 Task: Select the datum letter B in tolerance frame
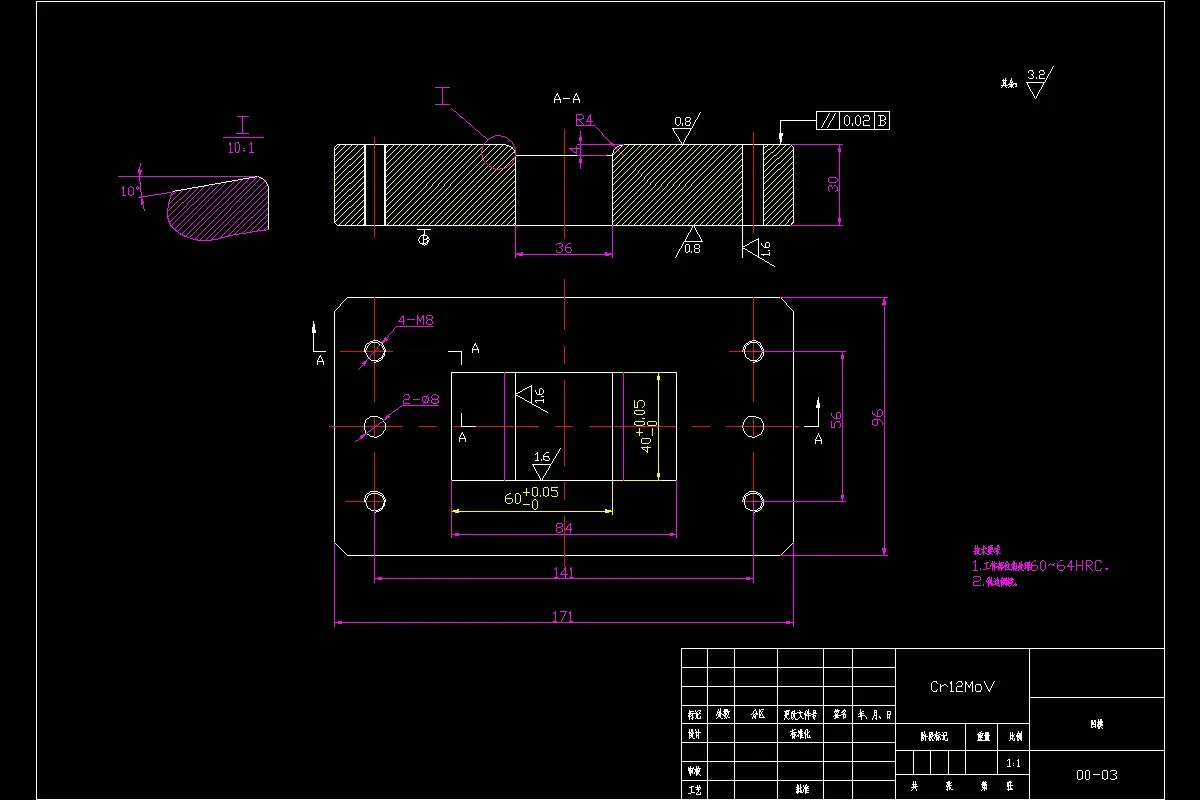(x=881, y=121)
